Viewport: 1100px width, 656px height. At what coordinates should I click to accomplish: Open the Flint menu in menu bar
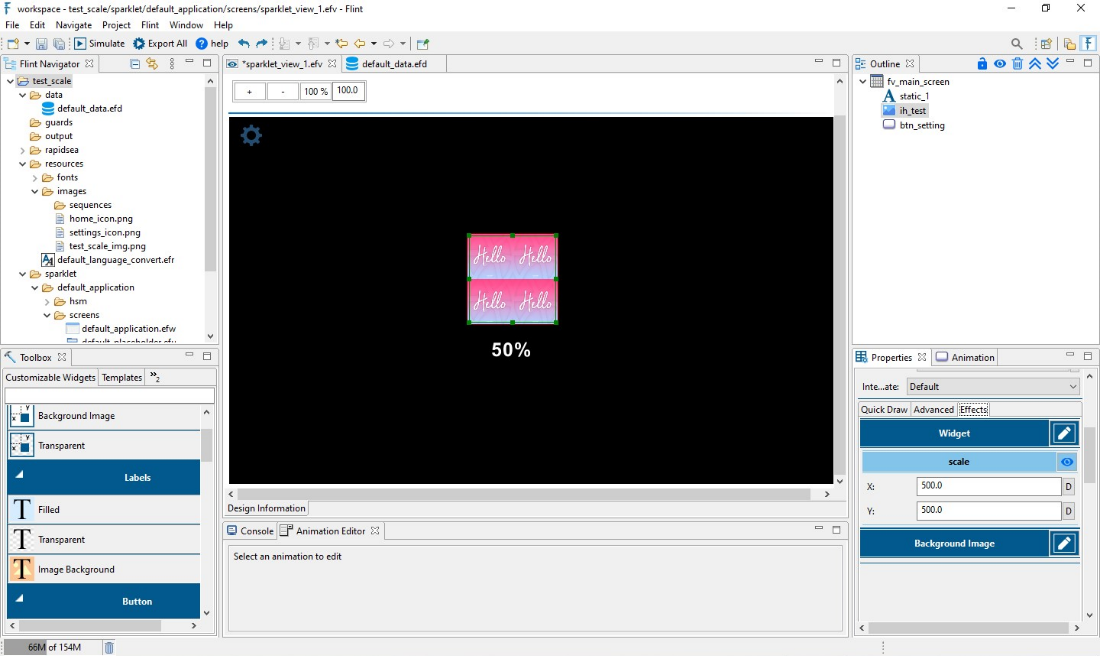[x=149, y=25]
